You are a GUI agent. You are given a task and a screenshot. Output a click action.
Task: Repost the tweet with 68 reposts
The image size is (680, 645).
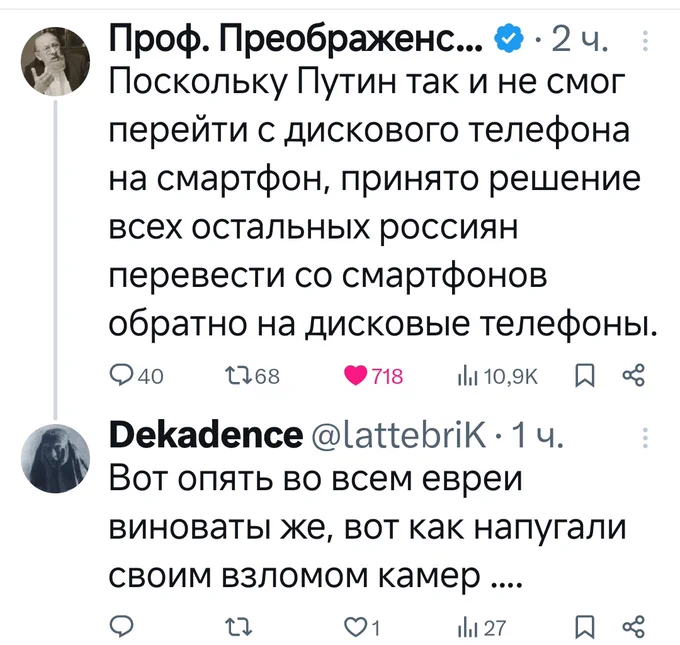click(231, 376)
